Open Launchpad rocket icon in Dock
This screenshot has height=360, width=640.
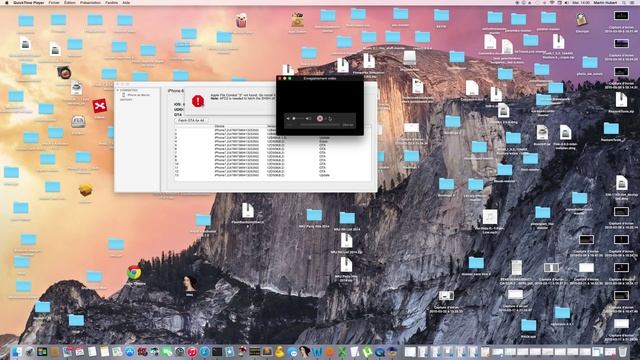tap(29, 352)
